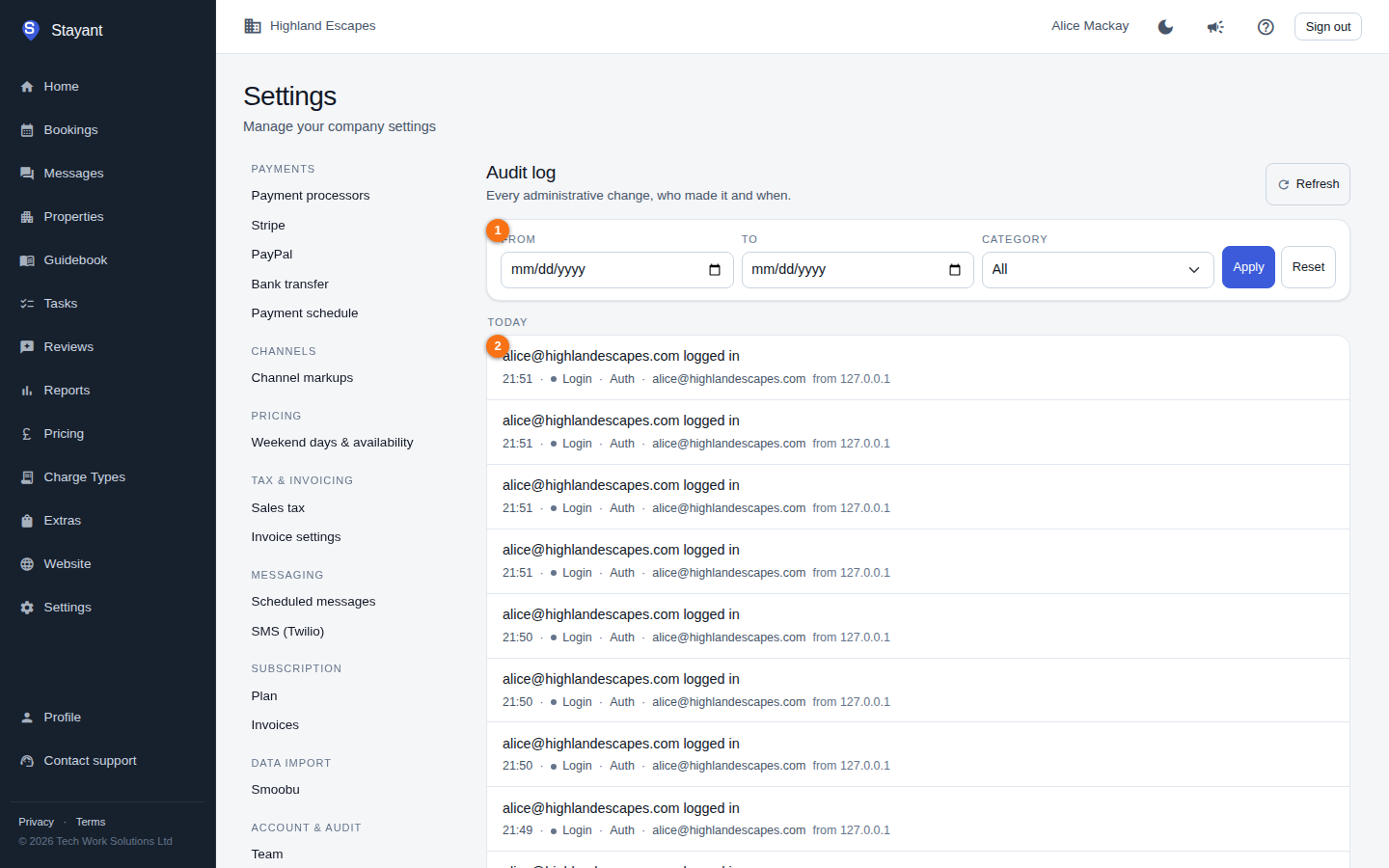This screenshot has width=1389, height=868.
Task: Open subscription Plan settings
Action: pyautogui.click(x=264, y=696)
